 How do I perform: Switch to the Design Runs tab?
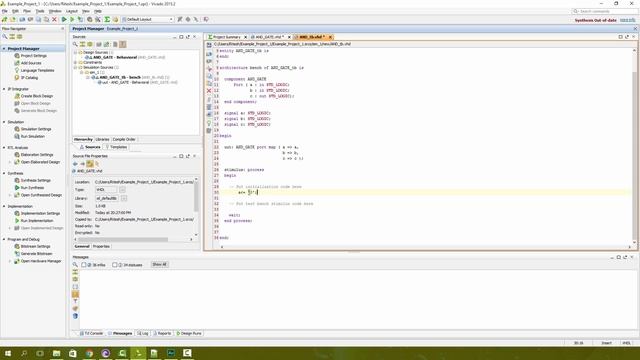click(x=189, y=333)
